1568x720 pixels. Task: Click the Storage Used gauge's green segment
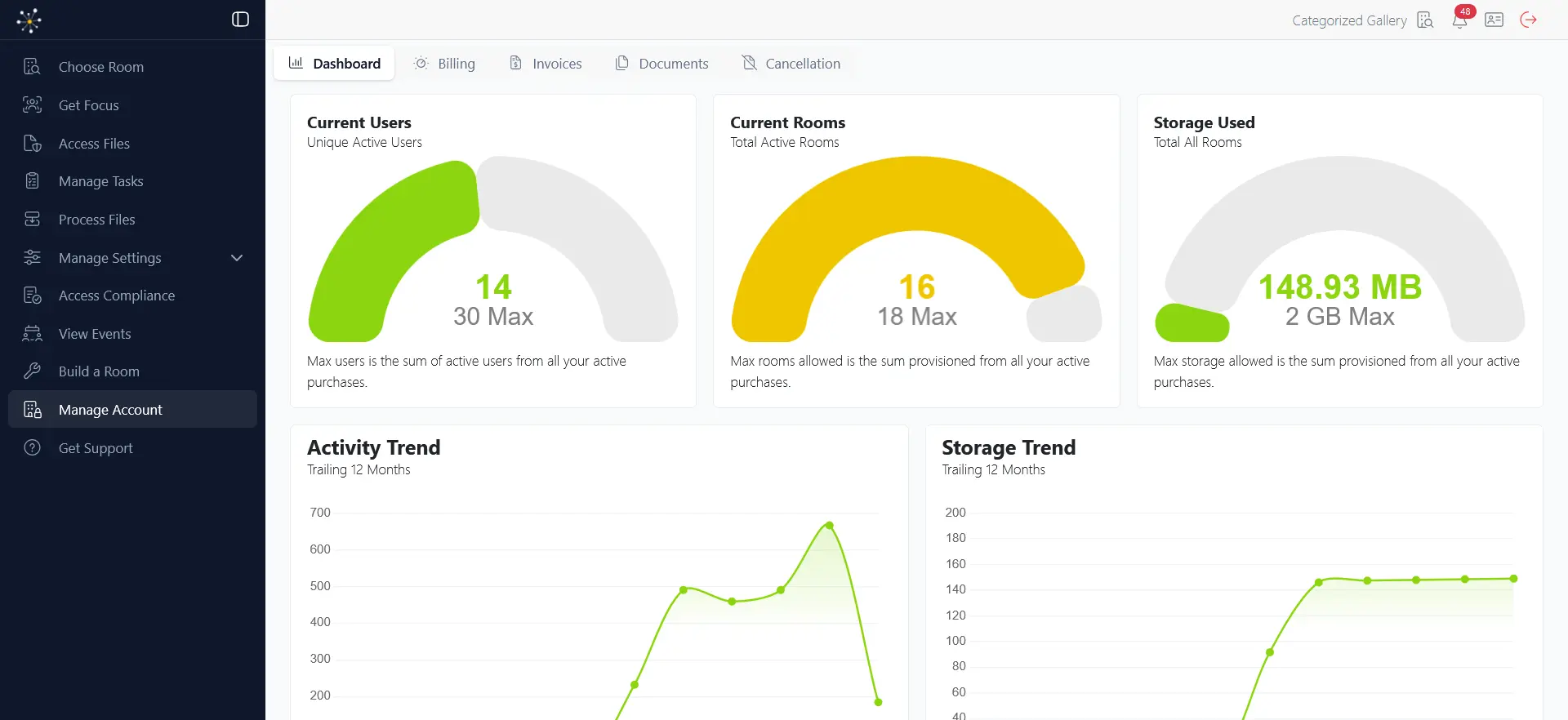(1192, 323)
